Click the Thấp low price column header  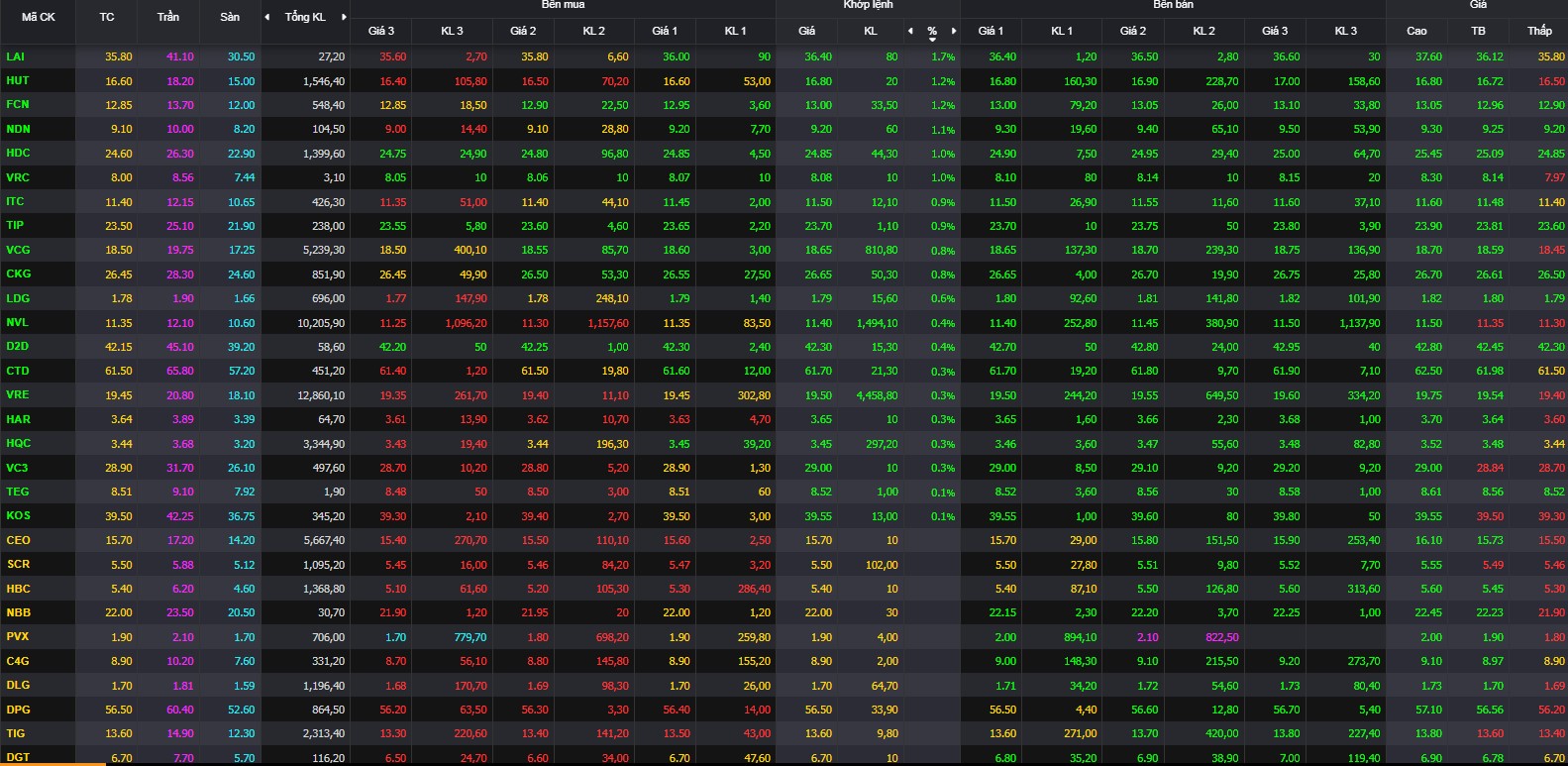click(1539, 31)
